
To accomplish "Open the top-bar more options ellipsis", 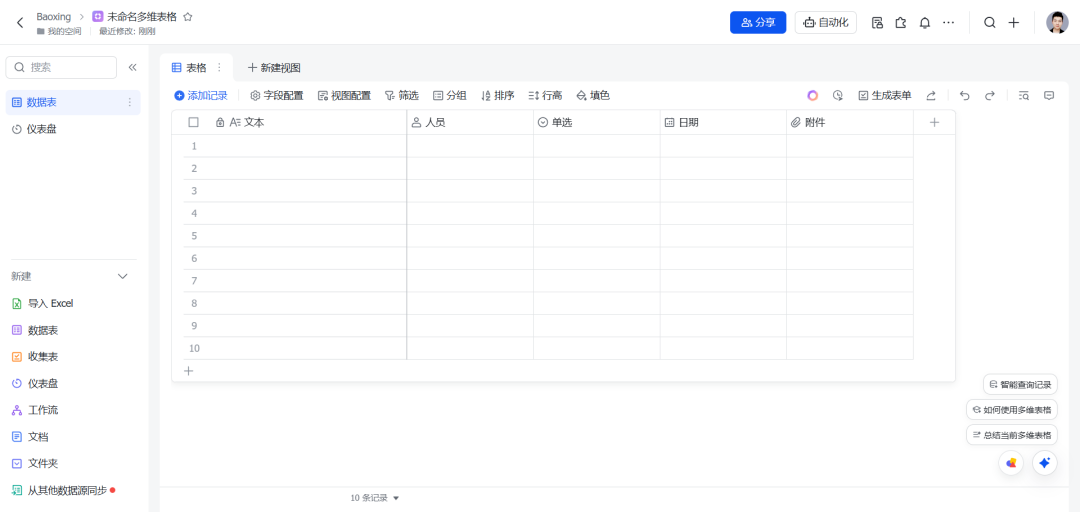I will 948,23.
